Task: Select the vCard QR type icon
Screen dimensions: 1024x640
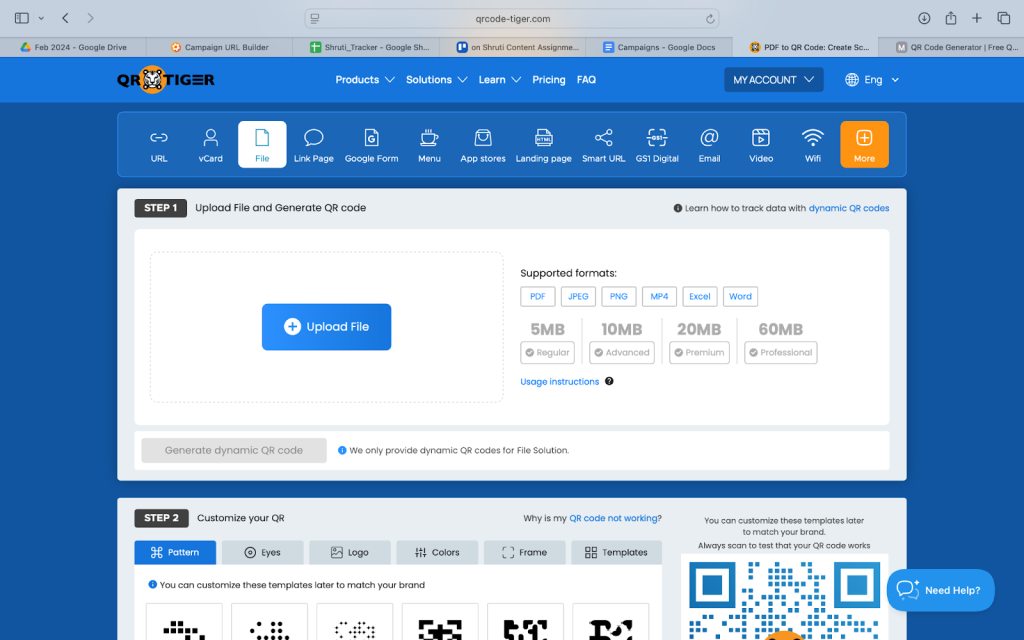Action: (210, 145)
